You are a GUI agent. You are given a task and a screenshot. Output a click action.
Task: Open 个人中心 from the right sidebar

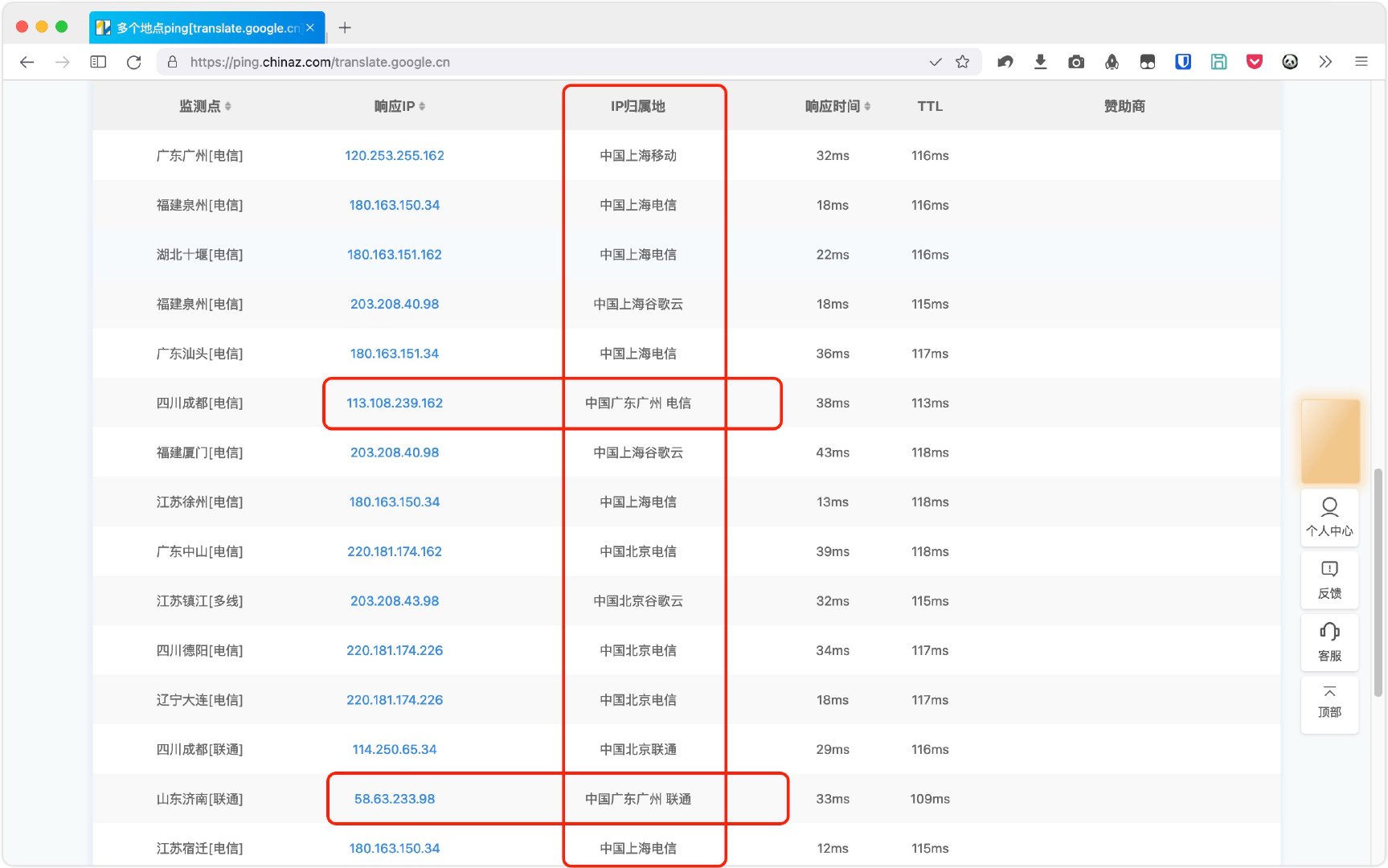(1329, 518)
